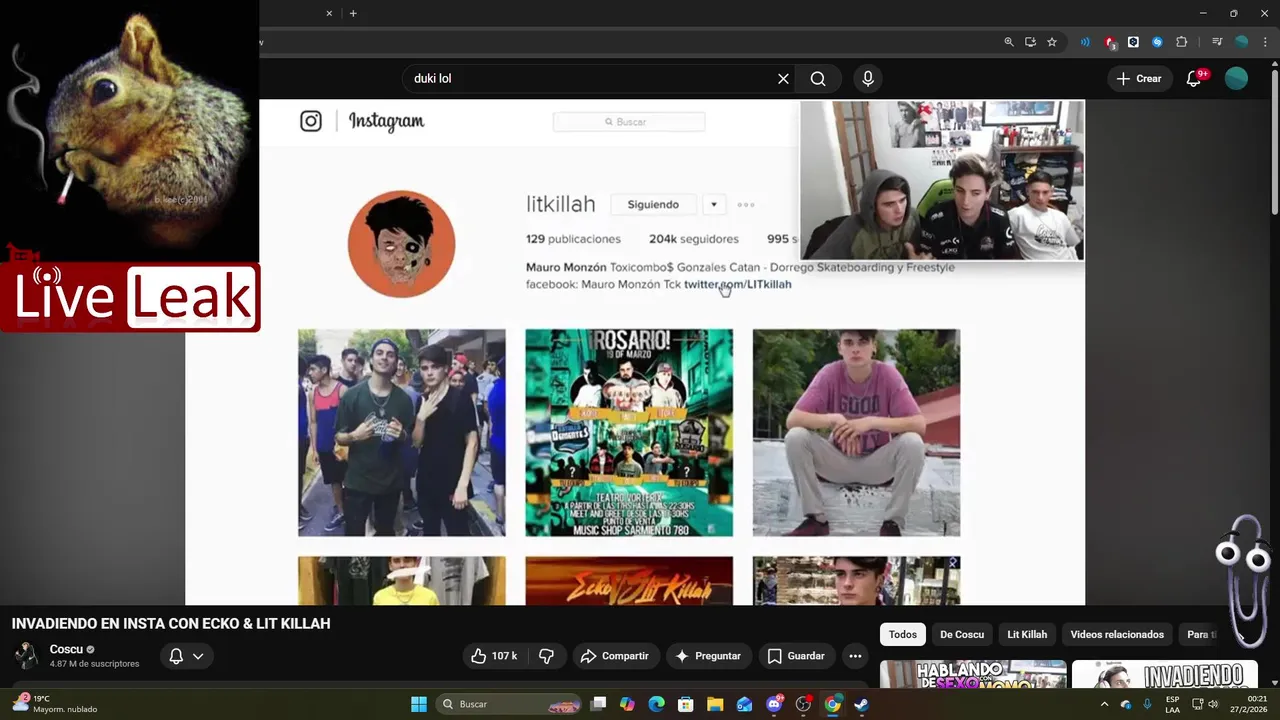Open the taskbar weather widget 19°C
Viewport: 1280px width, 720px height.
55,704
